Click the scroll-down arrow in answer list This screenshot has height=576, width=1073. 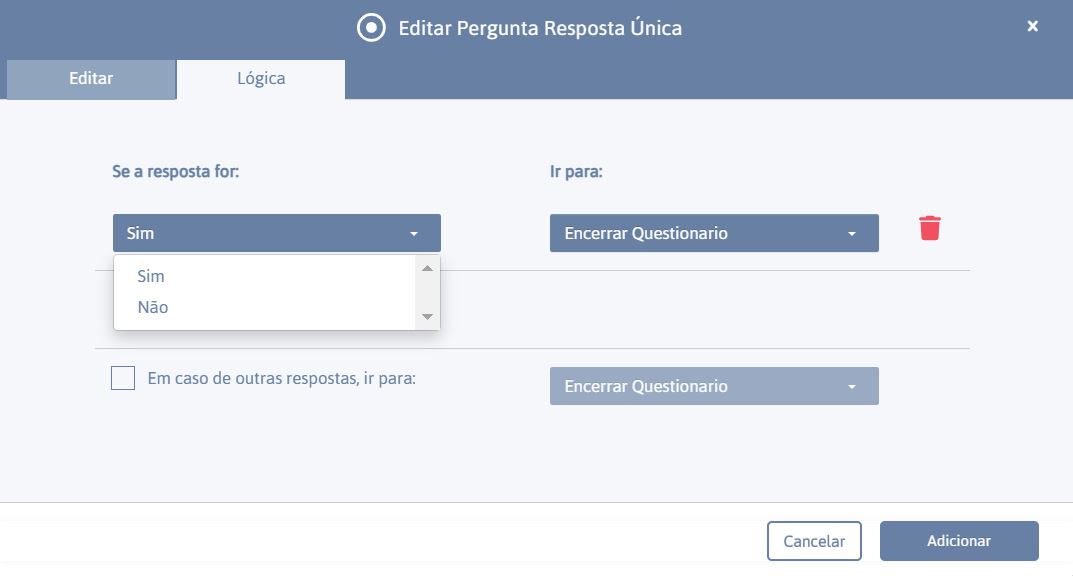(x=428, y=317)
